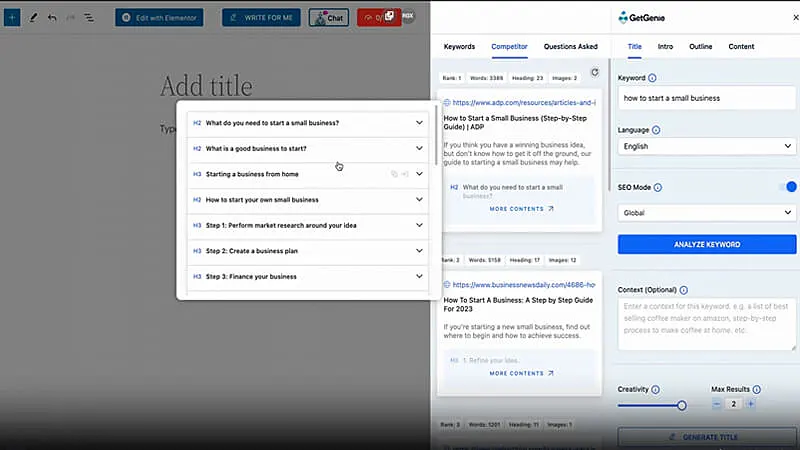This screenshot has width=800, height=450.
Task: Click the info icon beside Creativity
Action: 663,389
